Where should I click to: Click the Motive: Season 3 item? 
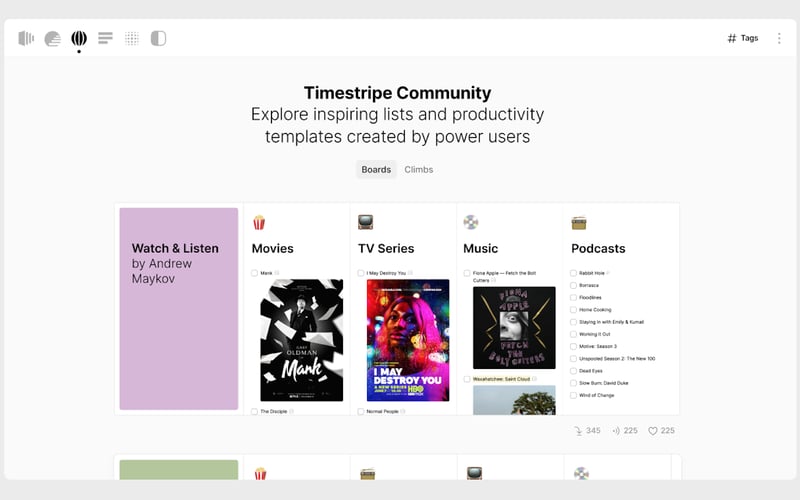tap(597, 346)
